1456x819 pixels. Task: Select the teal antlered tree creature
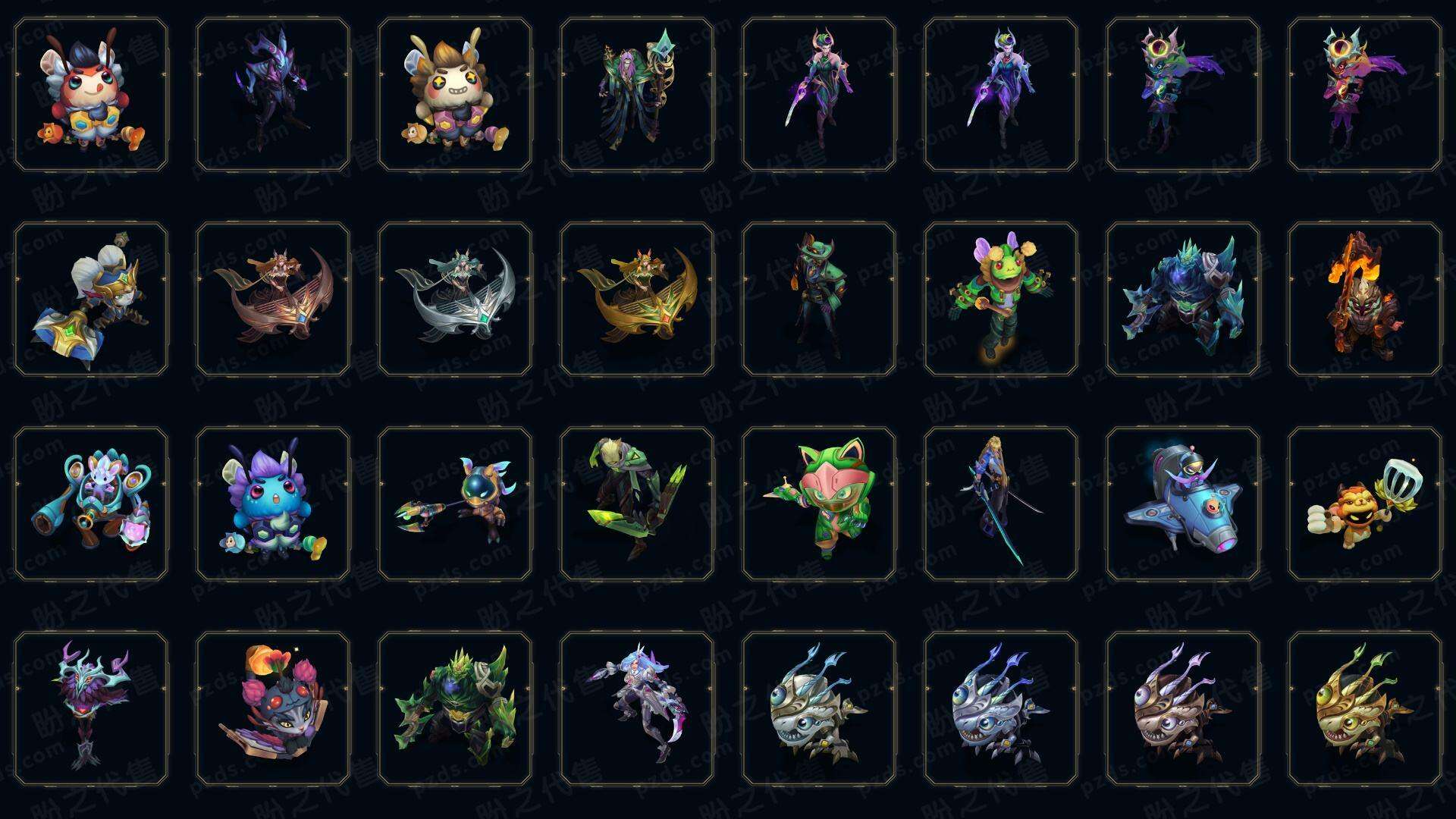(91, 708)
